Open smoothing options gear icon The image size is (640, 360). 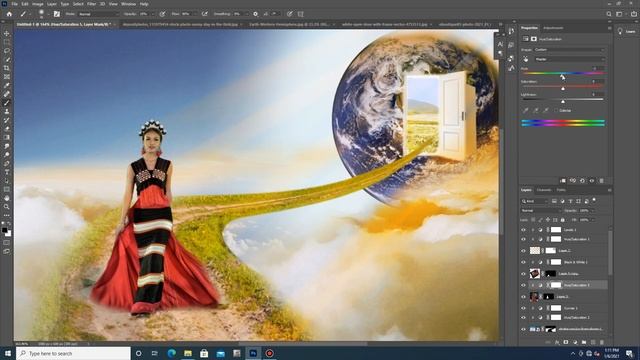pyautogui.click(x=256, y=14)
